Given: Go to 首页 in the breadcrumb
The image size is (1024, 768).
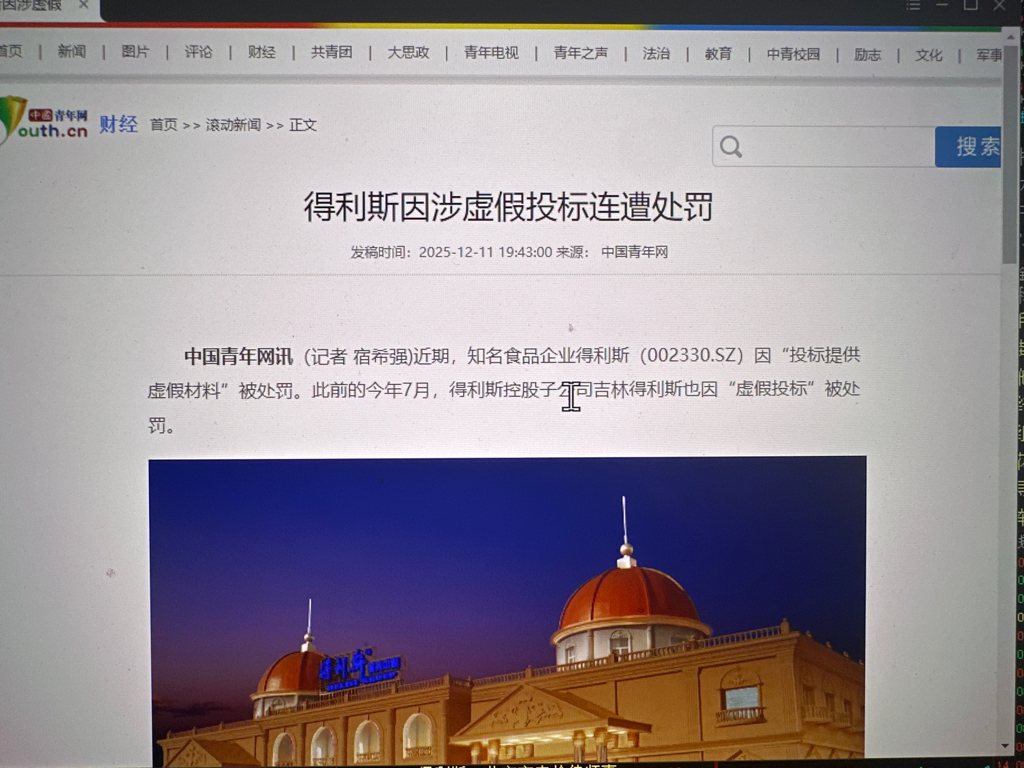Looking at the screenshot, I should click(x=164, y=124).
